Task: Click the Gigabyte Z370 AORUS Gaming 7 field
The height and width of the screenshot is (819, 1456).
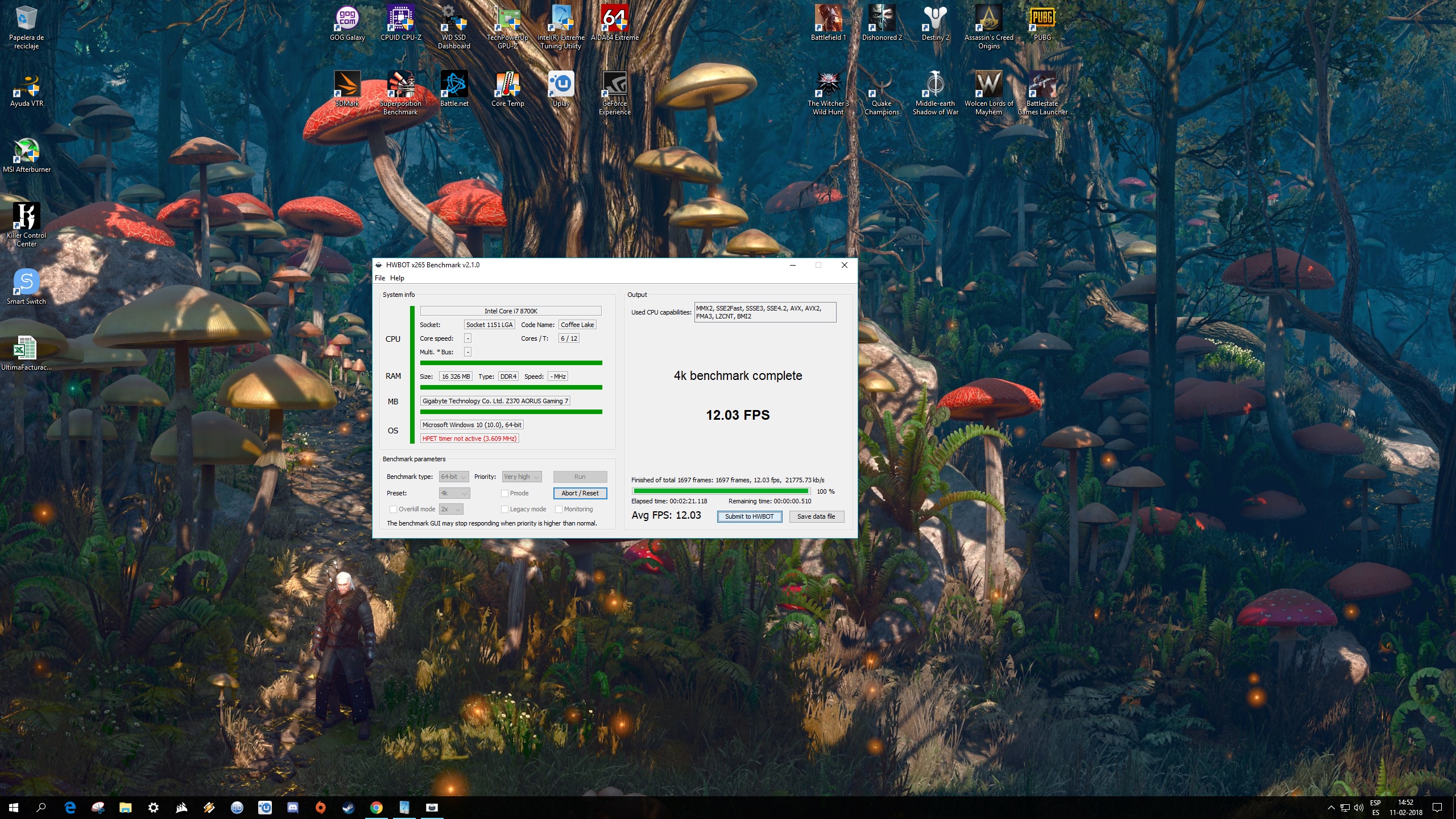Action: point(495,401)
